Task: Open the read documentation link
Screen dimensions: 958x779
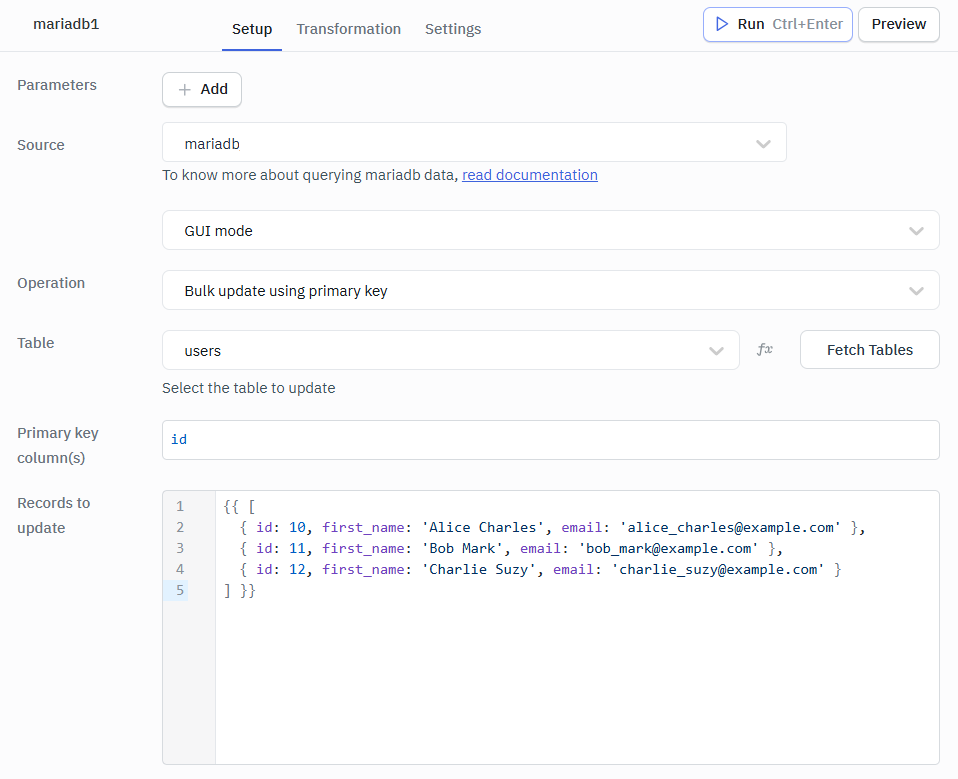Action: pyautogui.click(x=530, y=175)
